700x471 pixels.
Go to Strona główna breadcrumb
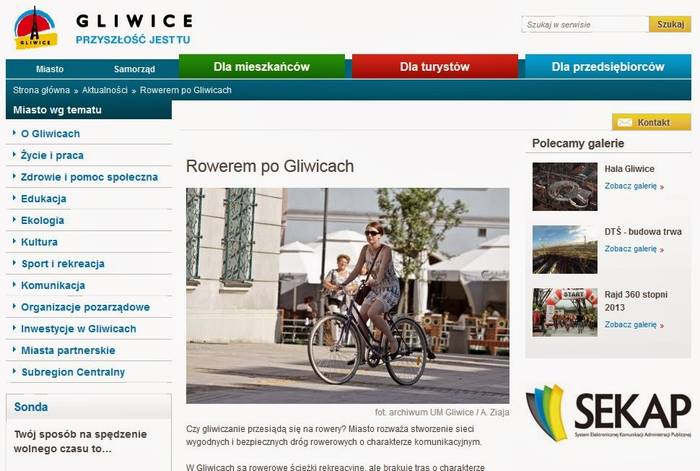(42, 90)
